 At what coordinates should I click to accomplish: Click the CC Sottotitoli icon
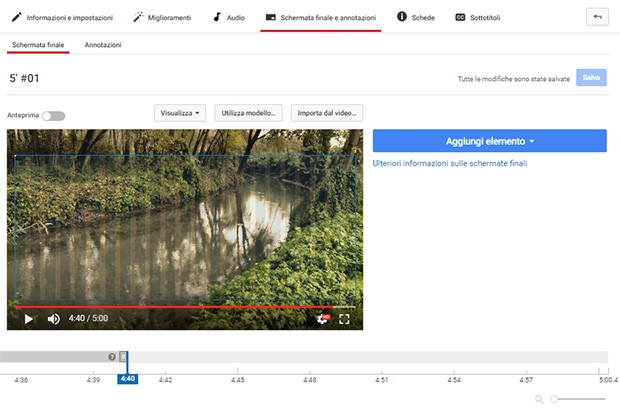click(x=460, y=17)
